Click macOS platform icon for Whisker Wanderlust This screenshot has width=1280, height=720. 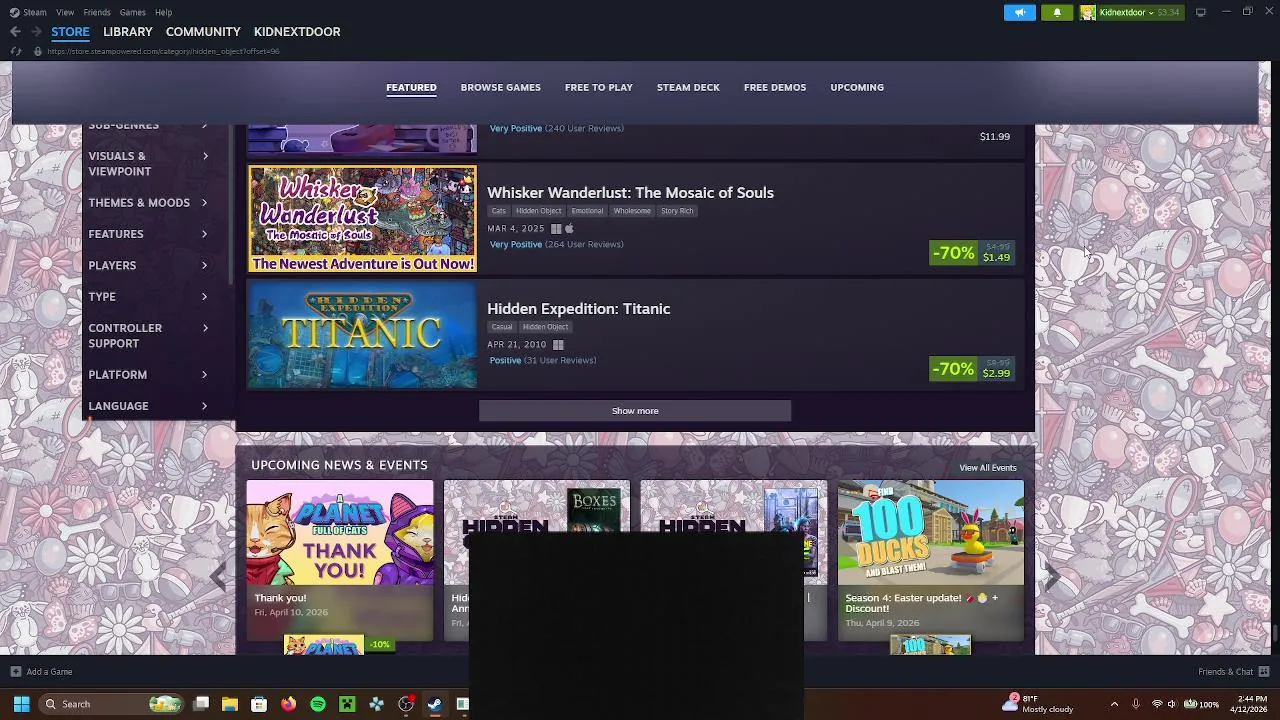point(569,229)
